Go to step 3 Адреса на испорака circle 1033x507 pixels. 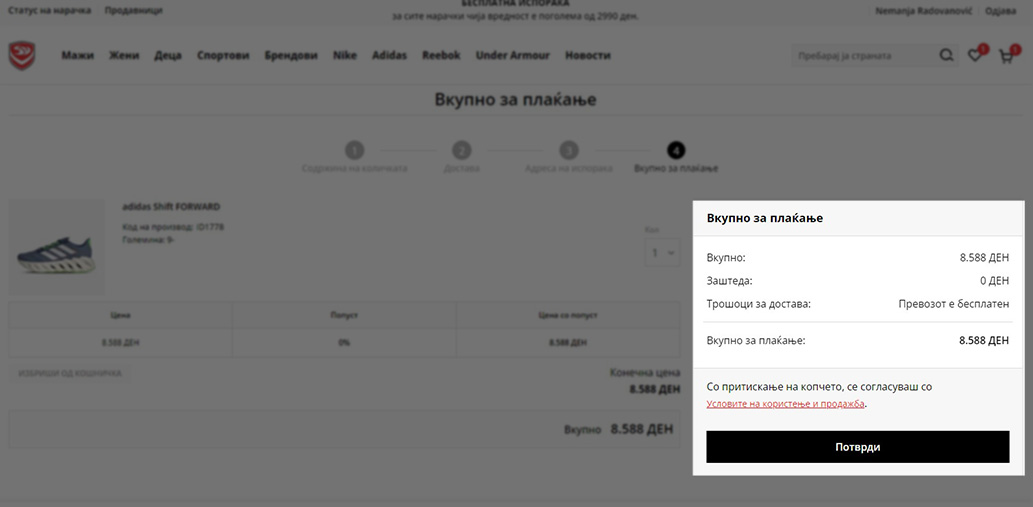point(569,151)
